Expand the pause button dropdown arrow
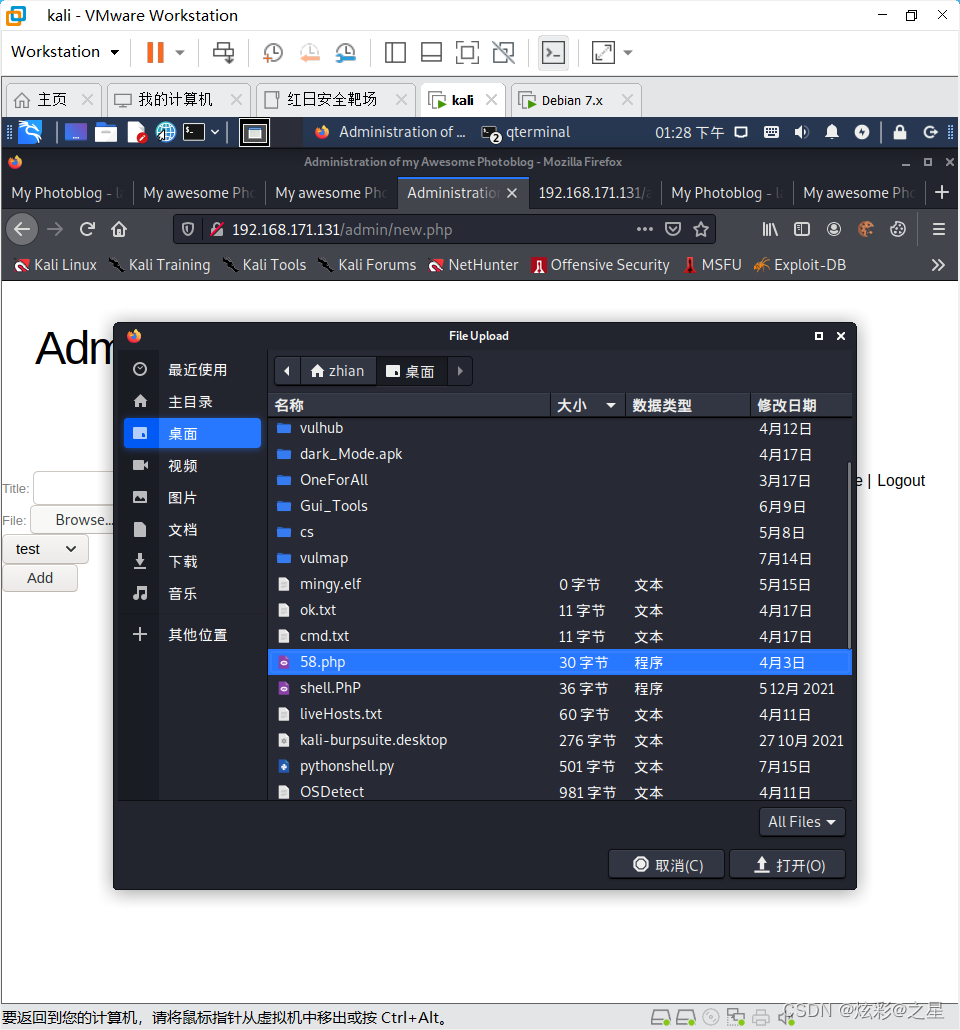The width and height of the screenshot is (960, 1030). click(180, 53)
